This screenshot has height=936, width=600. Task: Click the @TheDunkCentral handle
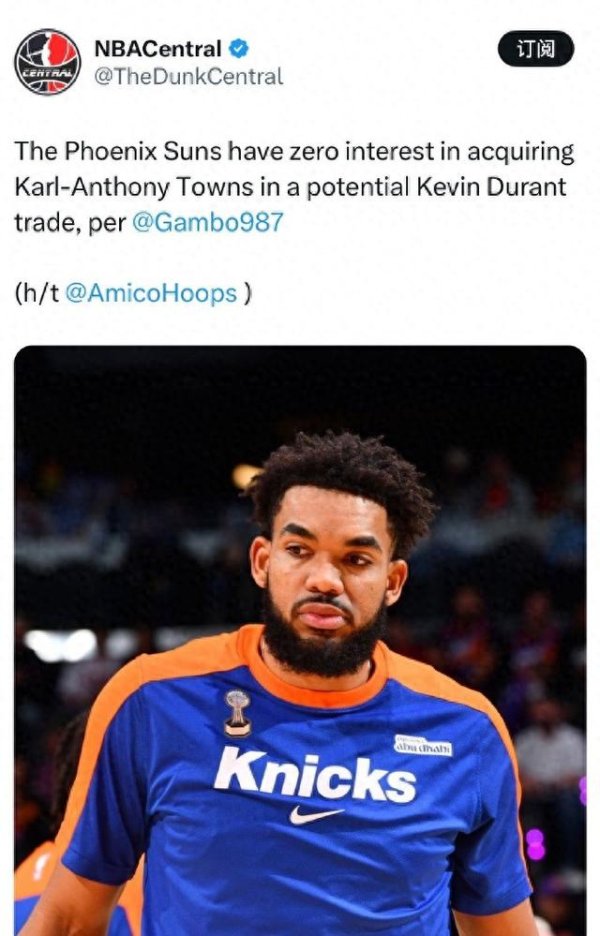(188, 77)
